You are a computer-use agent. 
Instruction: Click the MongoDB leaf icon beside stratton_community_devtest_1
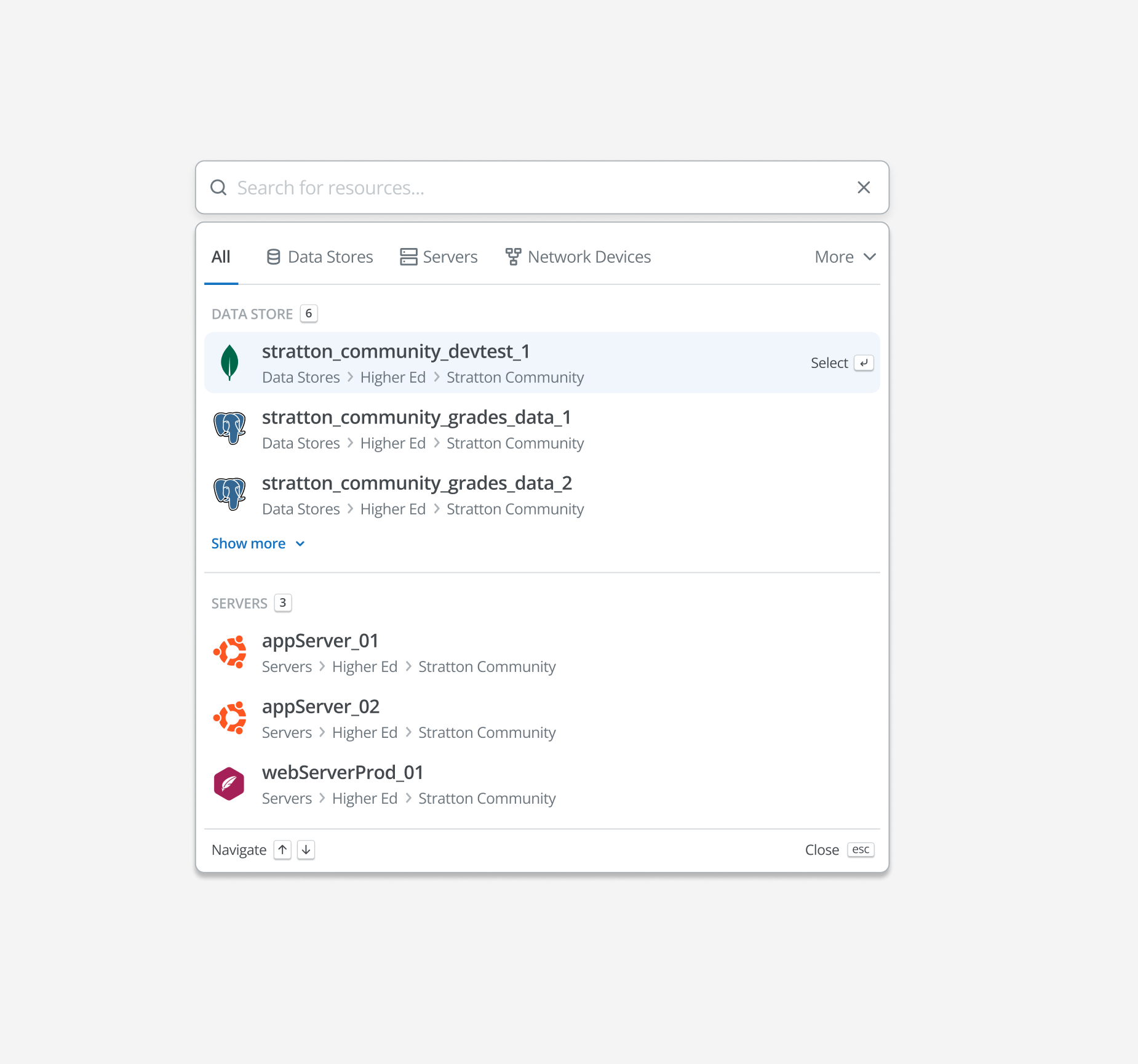229,362
